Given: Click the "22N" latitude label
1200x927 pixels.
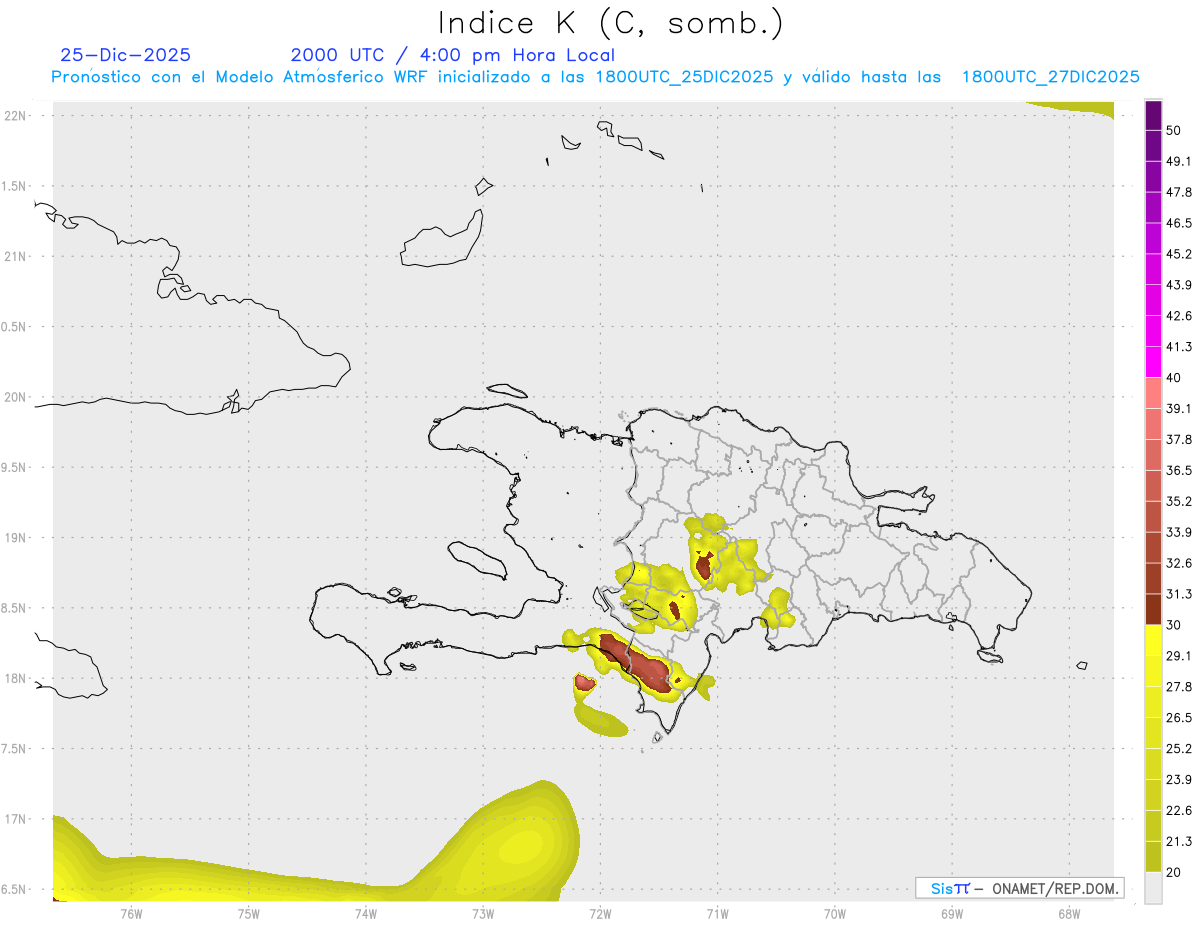Looking at the screenshot, I should [x=15, y=116].
